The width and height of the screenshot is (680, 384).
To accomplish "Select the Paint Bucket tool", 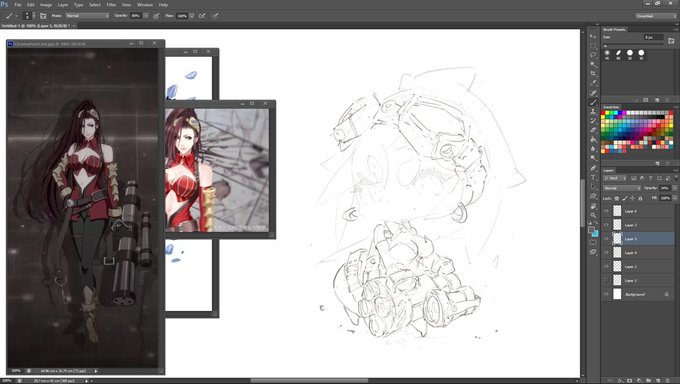I will tap(593, 140).
